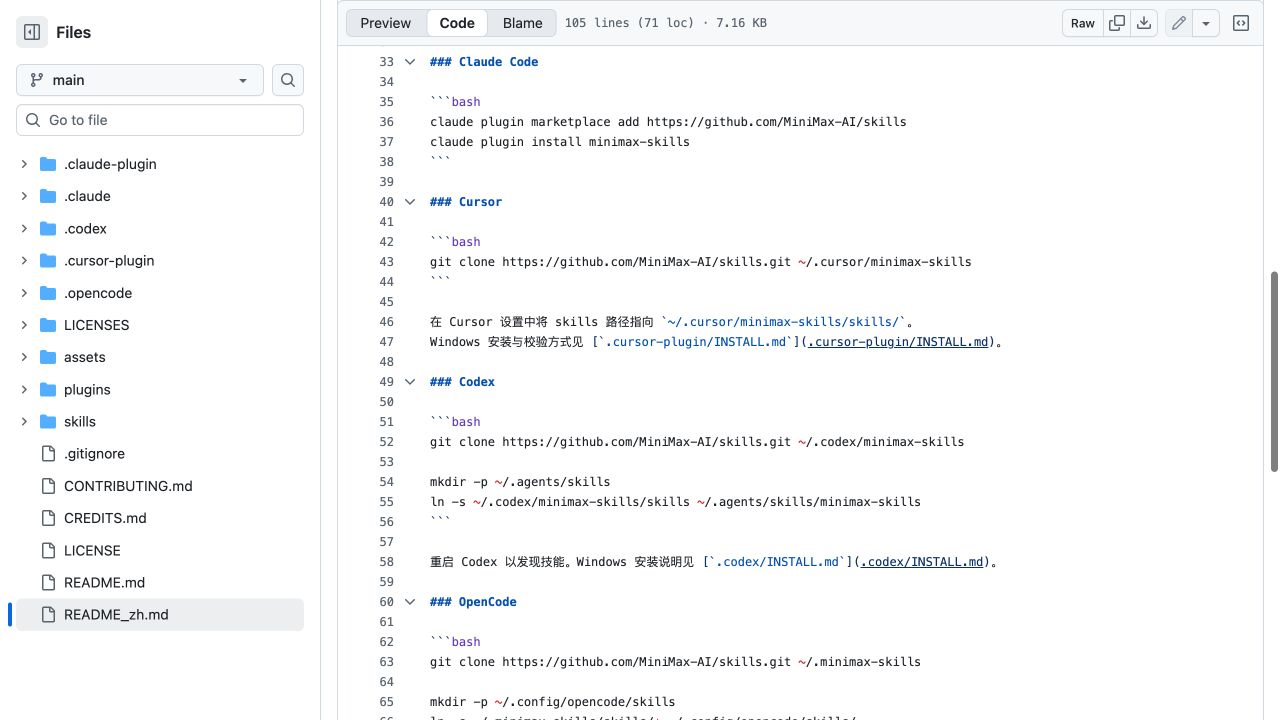Click the '### Claude Code' heading text
This screenshot has height=720, width=1280.
coord(484,62)
